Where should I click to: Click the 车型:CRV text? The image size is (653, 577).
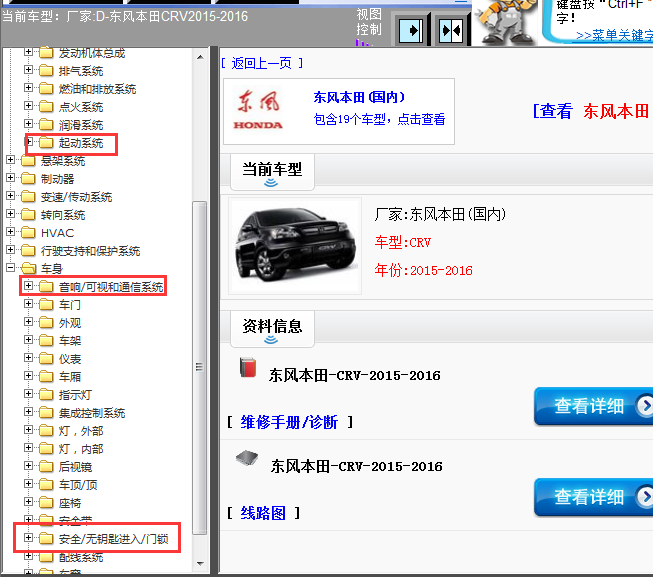click(403, 242)
